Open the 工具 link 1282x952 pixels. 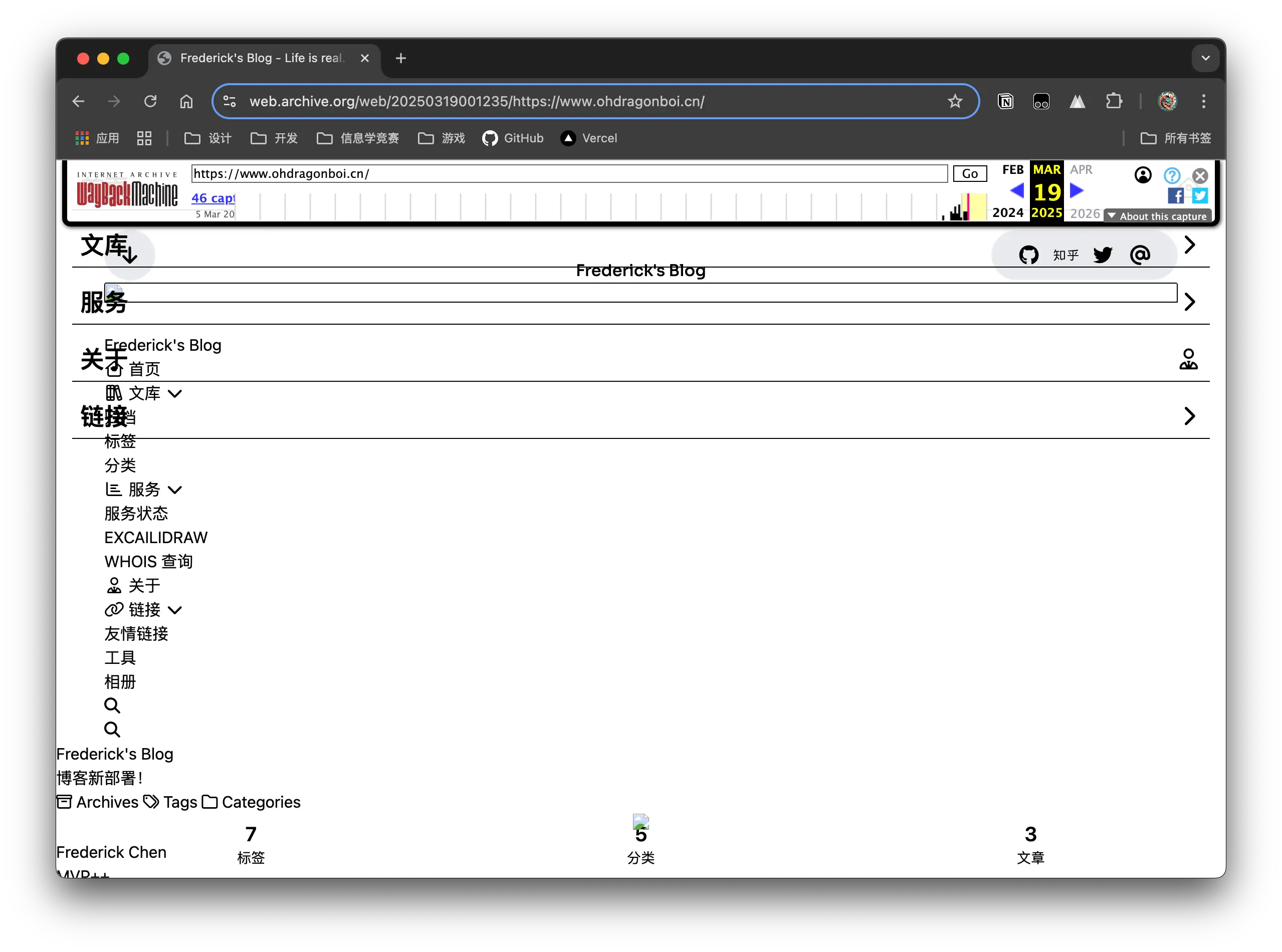(120, 658)
